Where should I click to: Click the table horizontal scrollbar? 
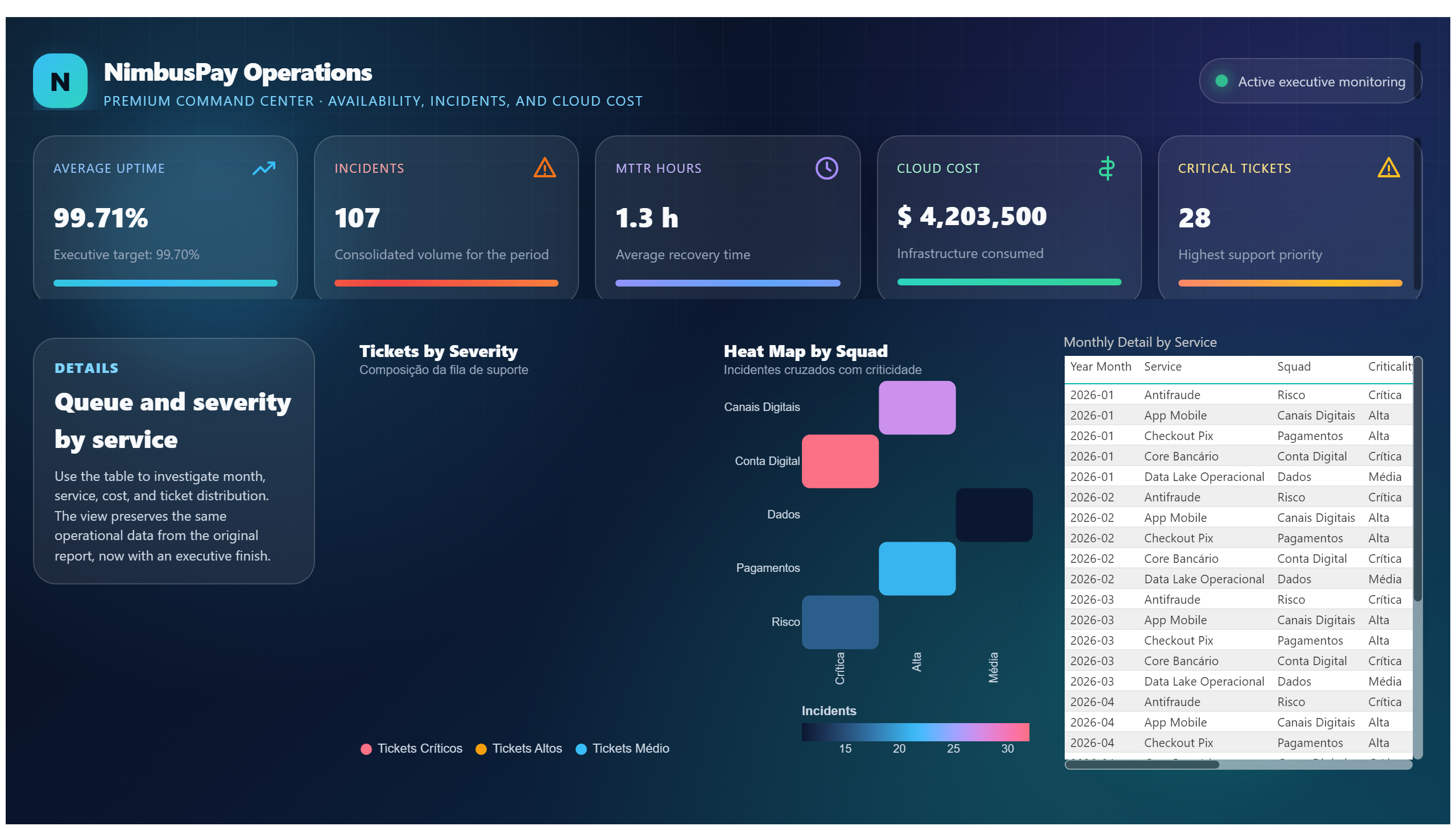click(x=1141, y=765)
